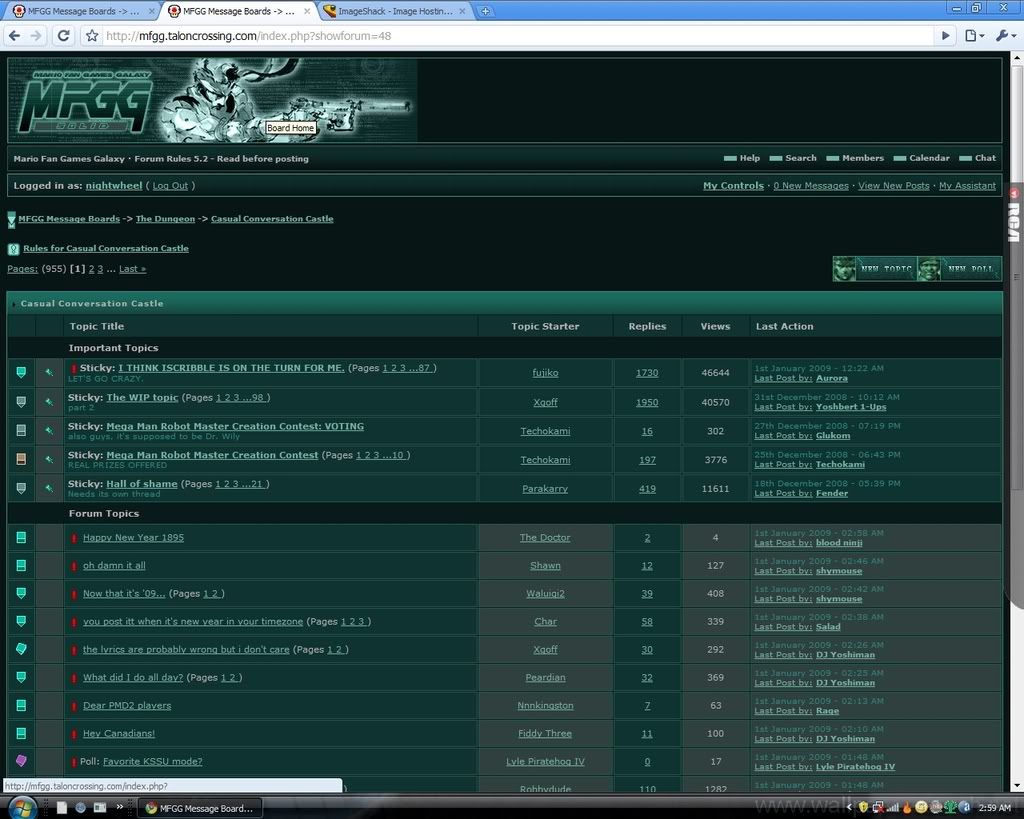Viewport: 1024px width, 819px height.
Task: Click the MFGG banner logo for Board Home
Action: point(212,100)
